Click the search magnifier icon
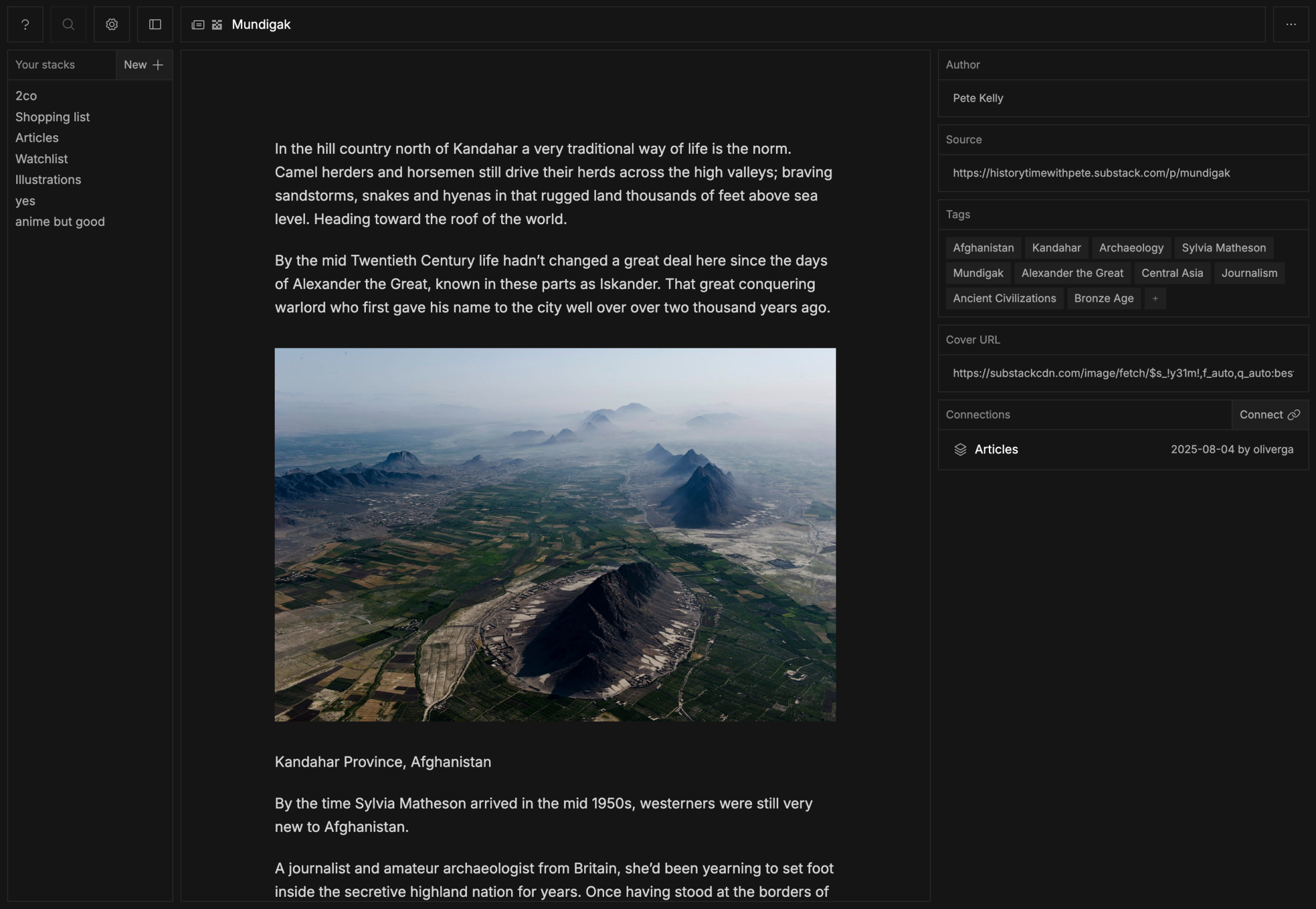The width and height of the screenshot is (1316, 909). click(x=69, y=24)
